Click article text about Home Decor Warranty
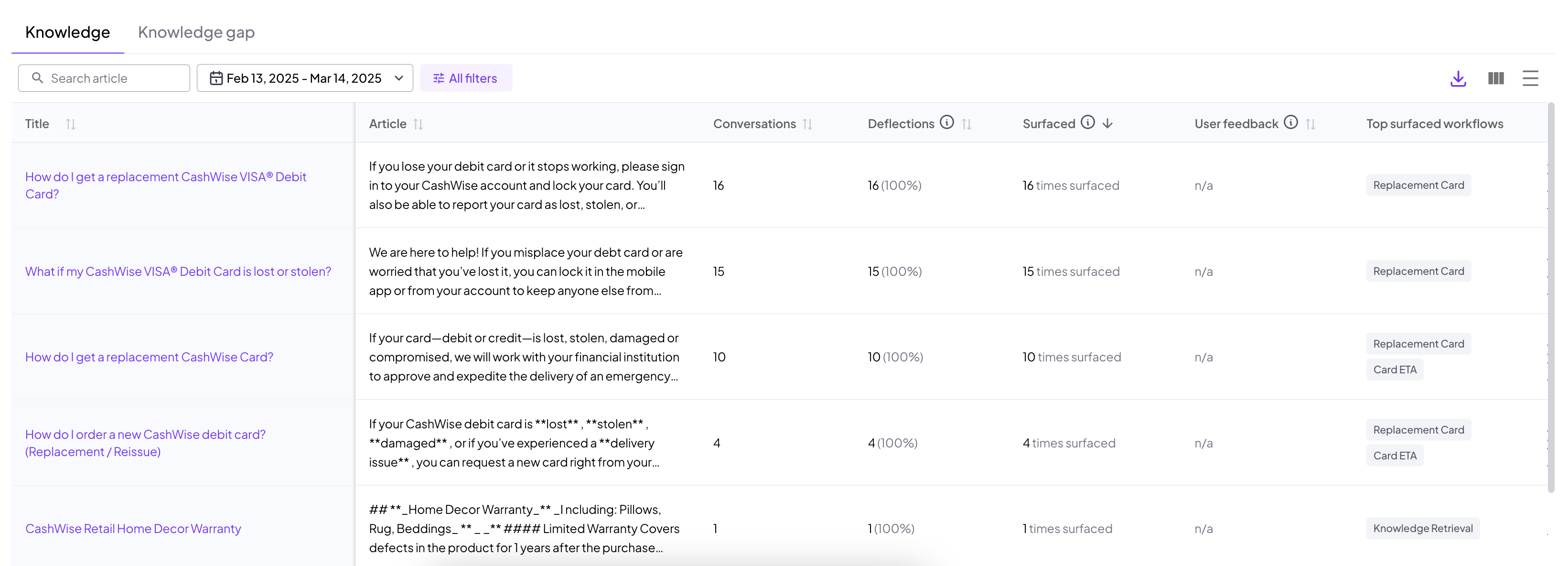 [524, 529]
